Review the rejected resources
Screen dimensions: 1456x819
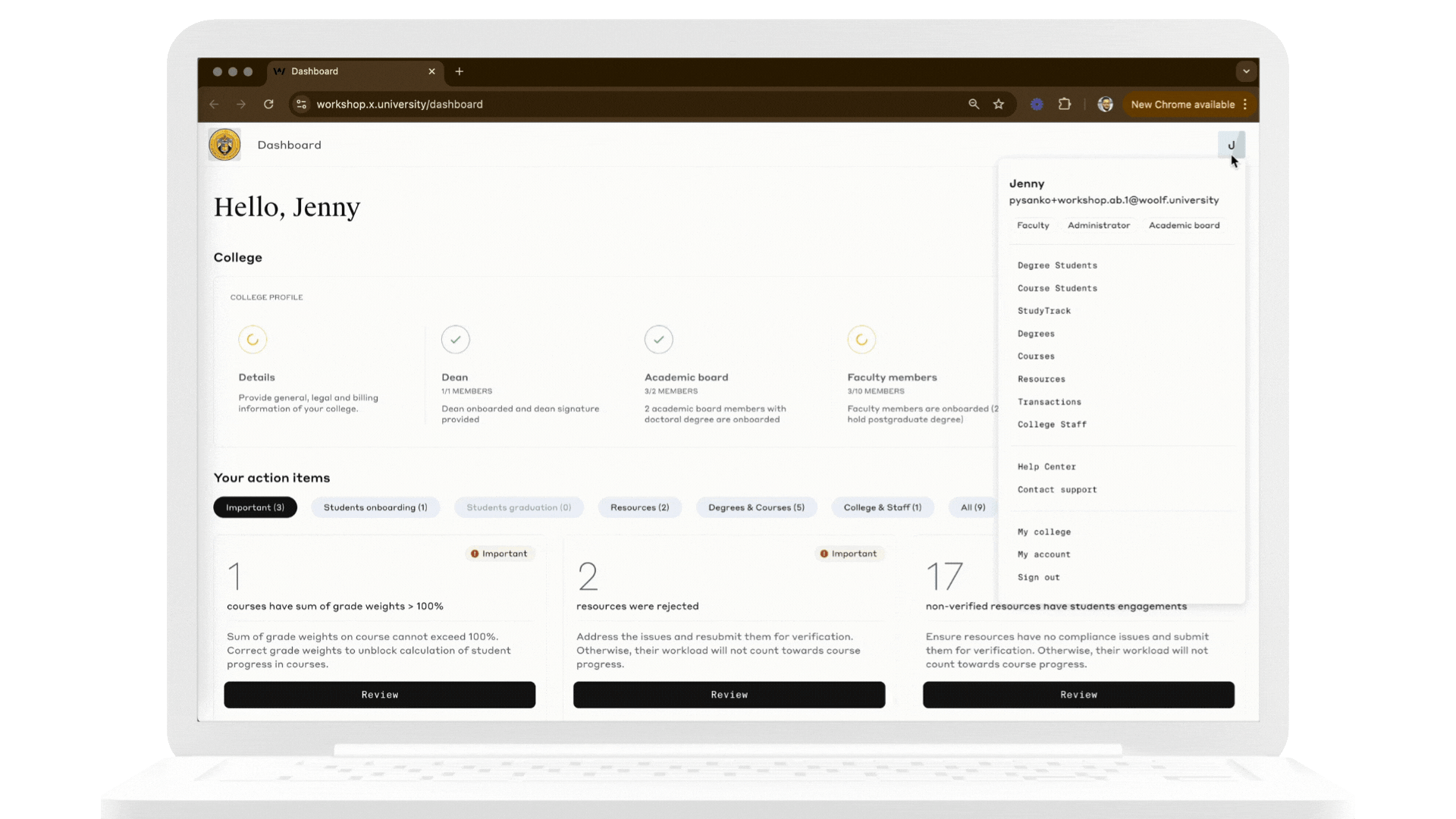click(729, 695)
